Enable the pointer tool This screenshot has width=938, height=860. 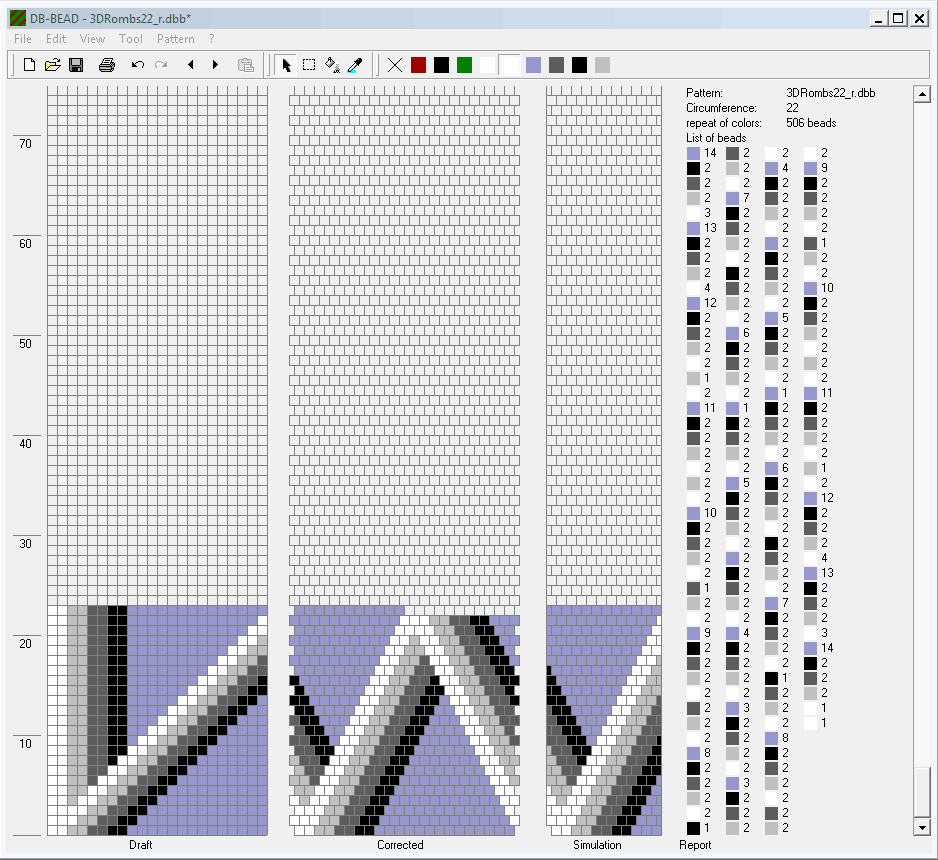(286, 65)
